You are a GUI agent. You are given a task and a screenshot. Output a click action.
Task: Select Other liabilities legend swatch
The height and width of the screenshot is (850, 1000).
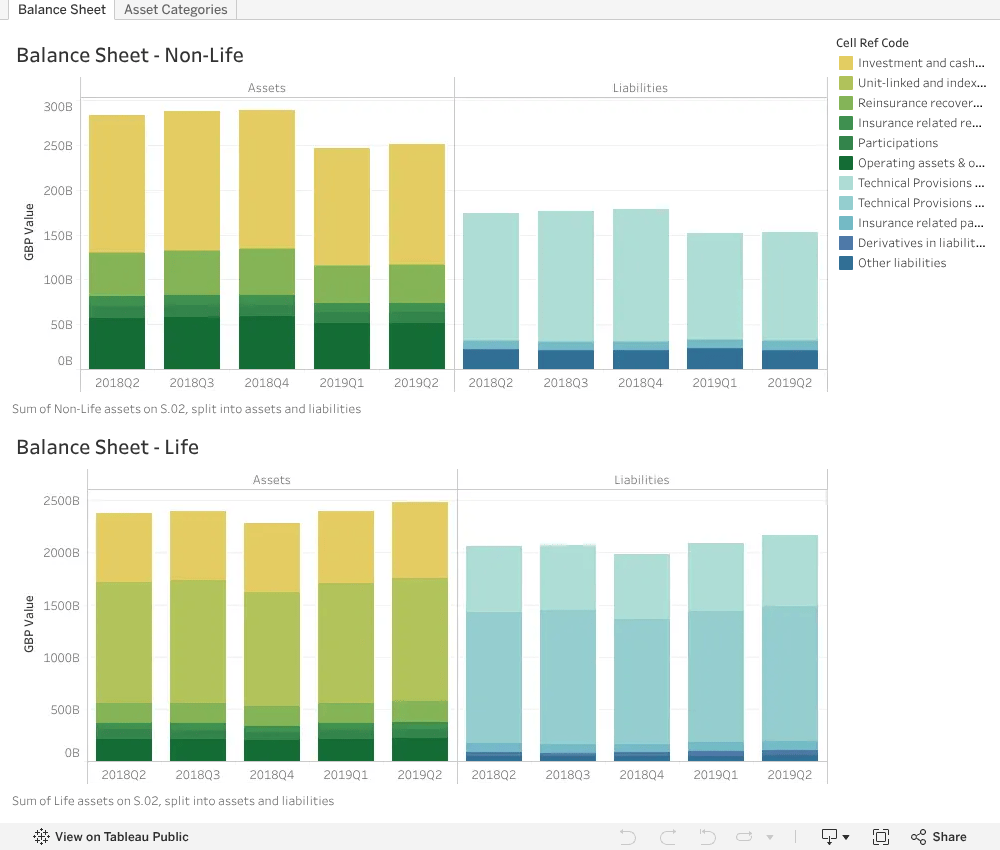tap(846, 263)
